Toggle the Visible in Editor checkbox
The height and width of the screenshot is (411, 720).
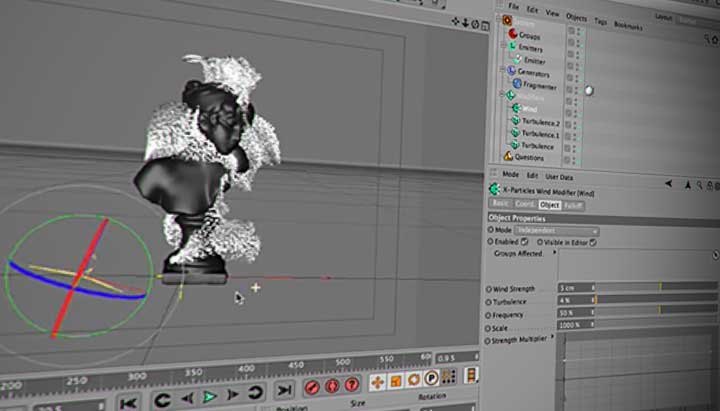point(593,242)
